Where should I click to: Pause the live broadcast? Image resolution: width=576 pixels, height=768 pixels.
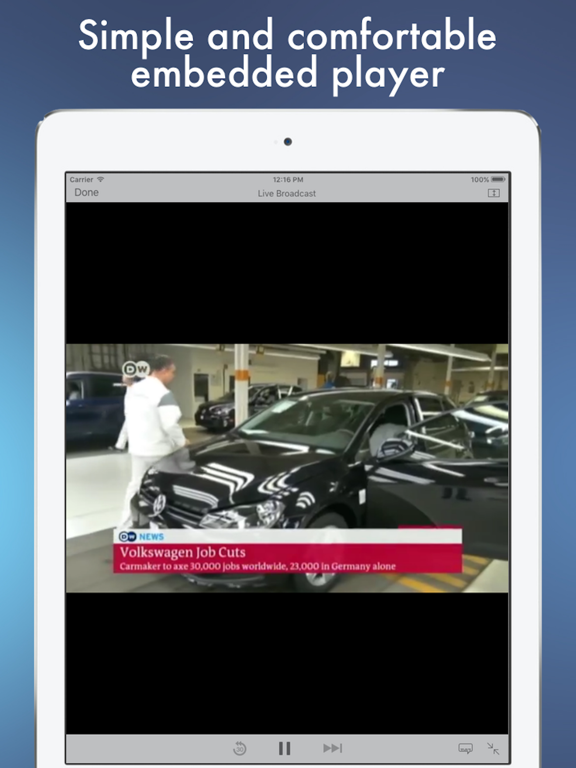285,748
